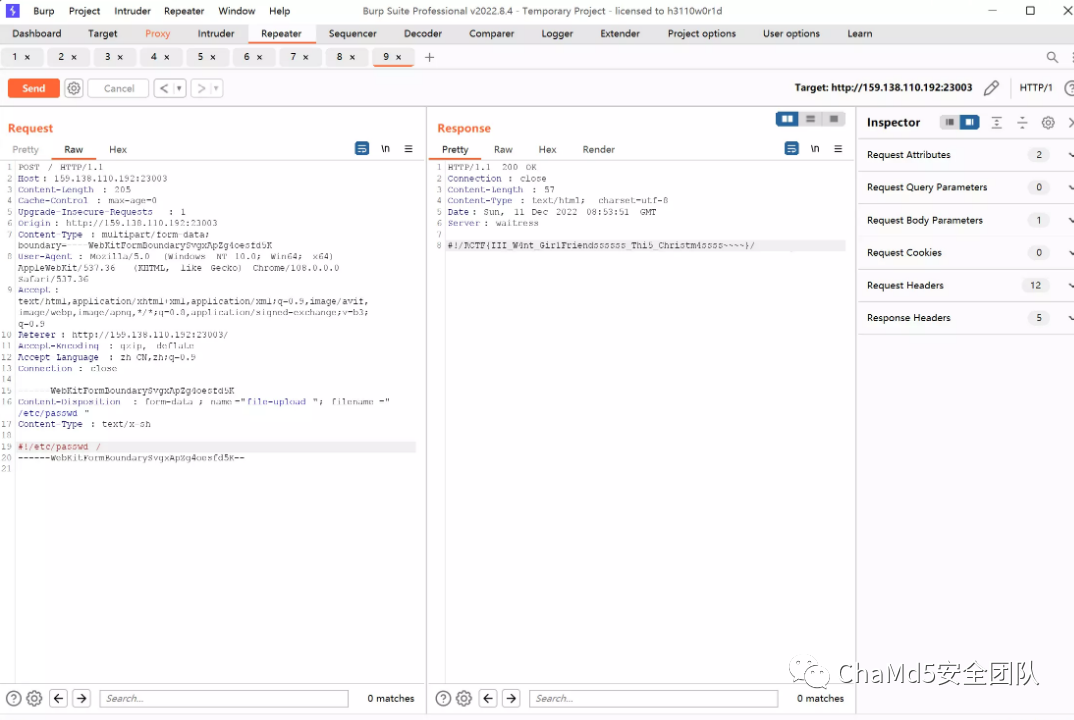Open Request search settings gear
1074x720 pixels.
[x=34, y=699]
